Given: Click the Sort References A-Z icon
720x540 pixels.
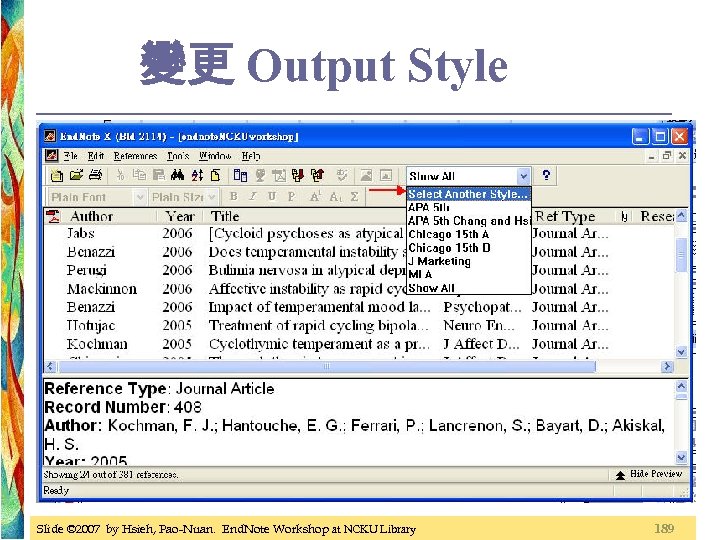Looking at the screenshot, I should 197,175.
